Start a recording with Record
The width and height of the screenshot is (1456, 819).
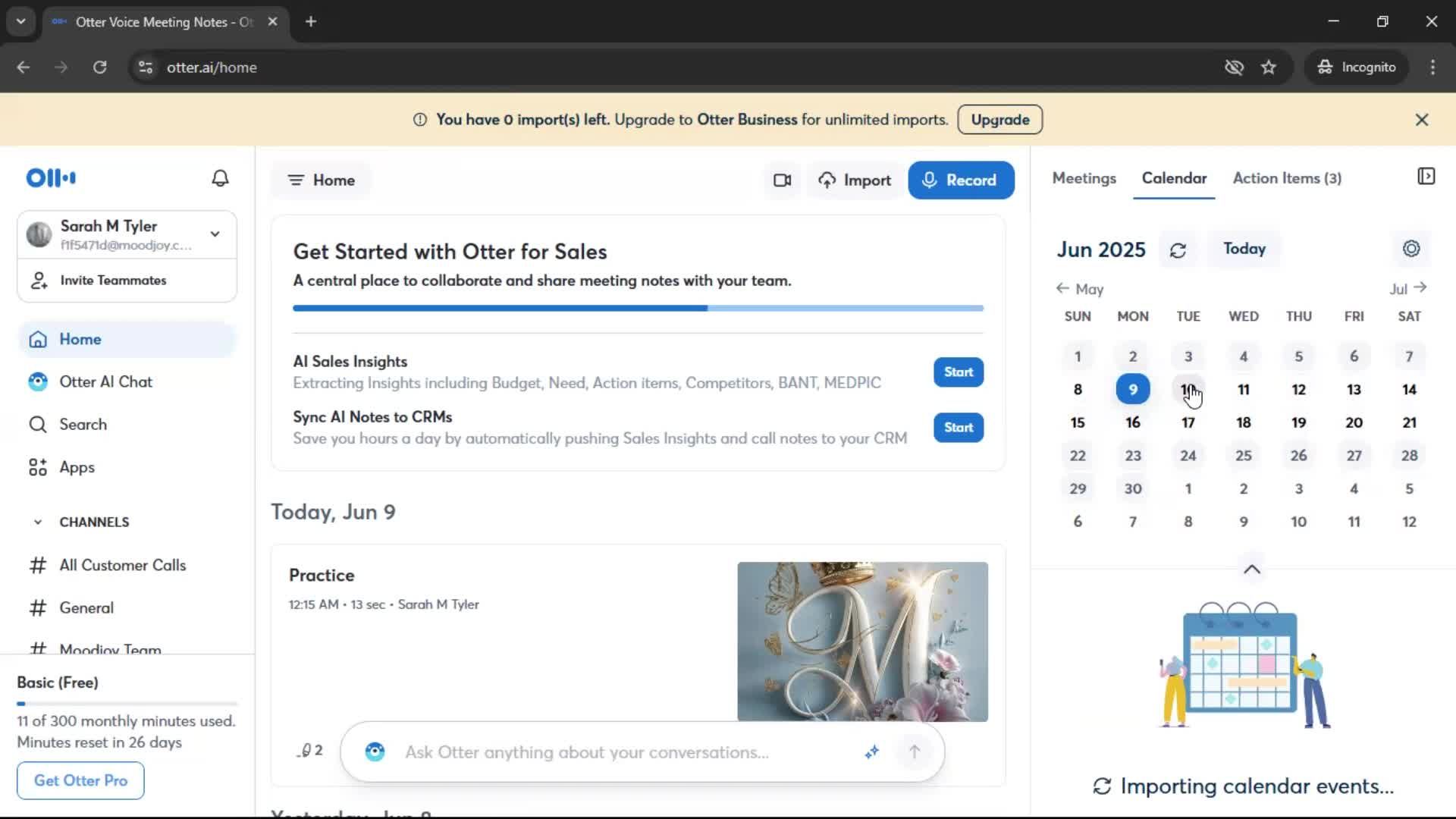pos(961,180)
